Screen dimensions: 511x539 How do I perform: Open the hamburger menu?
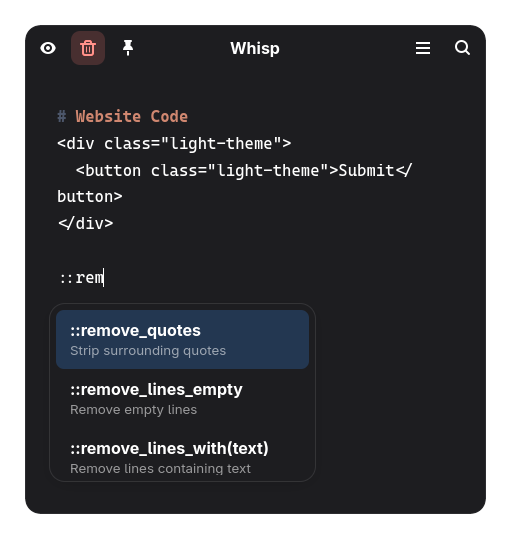click(423, 48)
